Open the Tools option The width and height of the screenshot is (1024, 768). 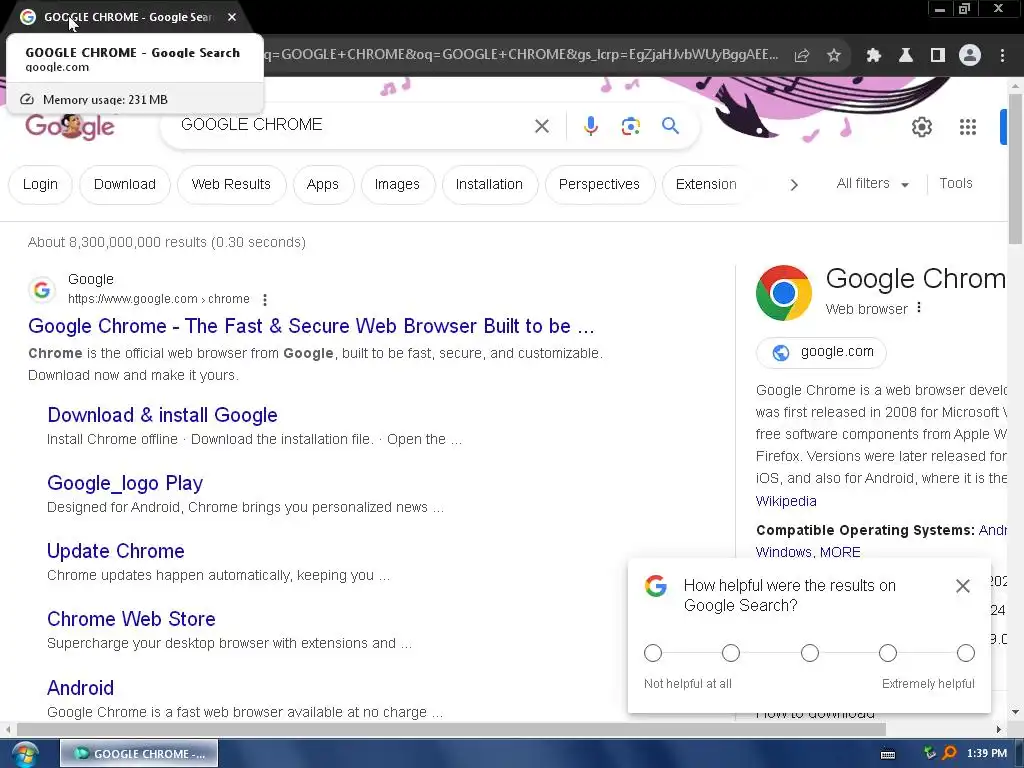(x=955, y=184)
